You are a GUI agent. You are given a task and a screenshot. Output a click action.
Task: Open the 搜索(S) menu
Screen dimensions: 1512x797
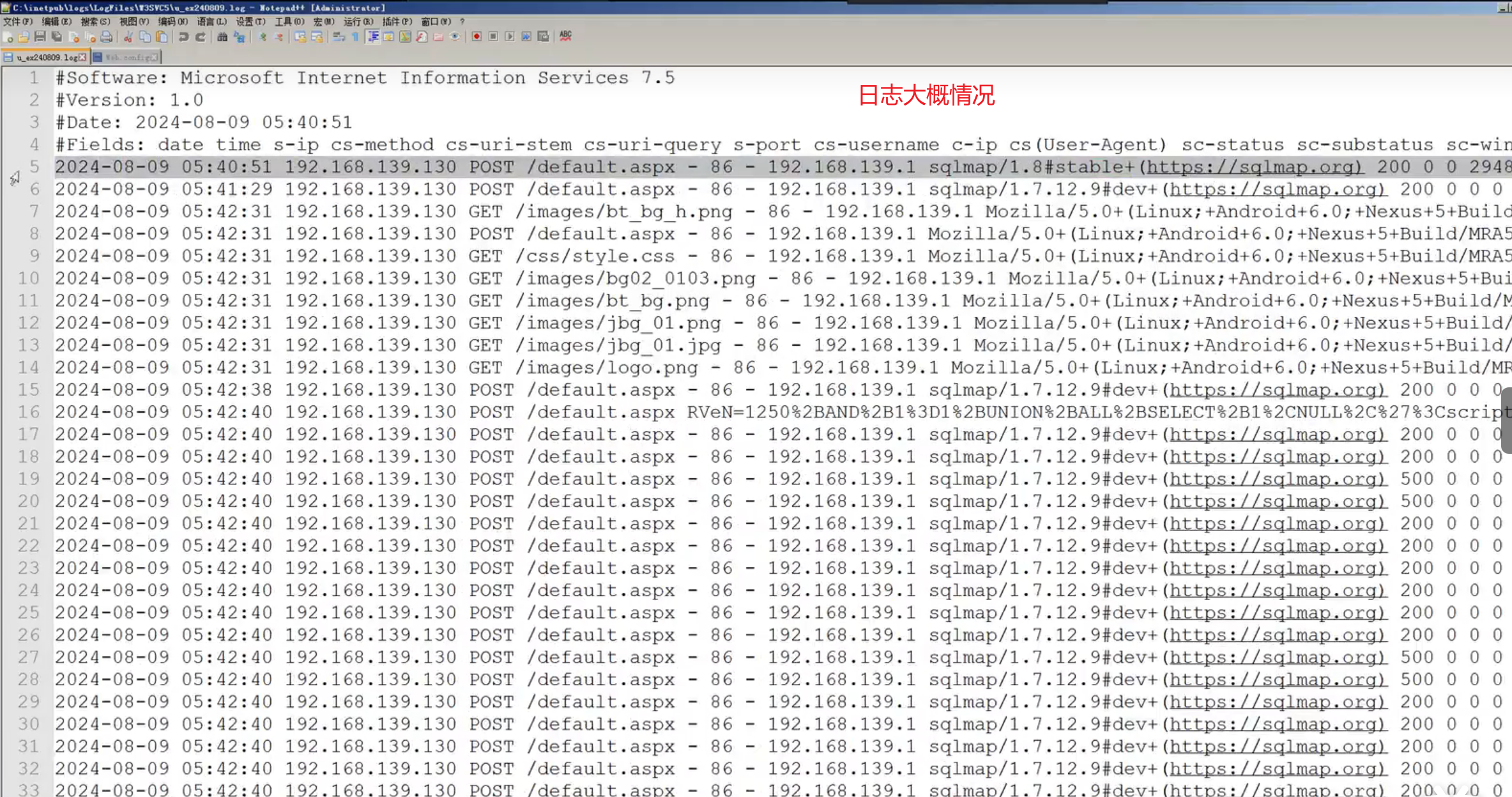pyautogui.click(x=95, y=21)
